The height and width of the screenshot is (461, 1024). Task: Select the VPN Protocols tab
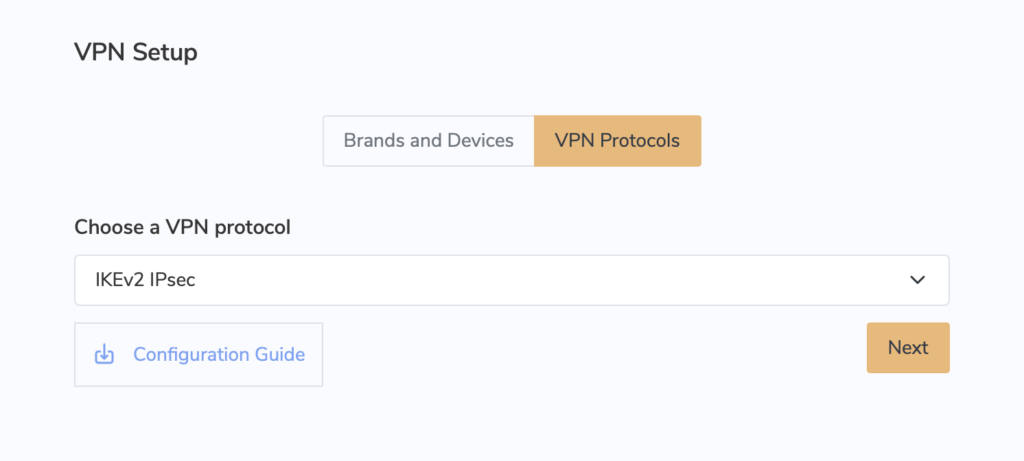click(x=617, y=141)
